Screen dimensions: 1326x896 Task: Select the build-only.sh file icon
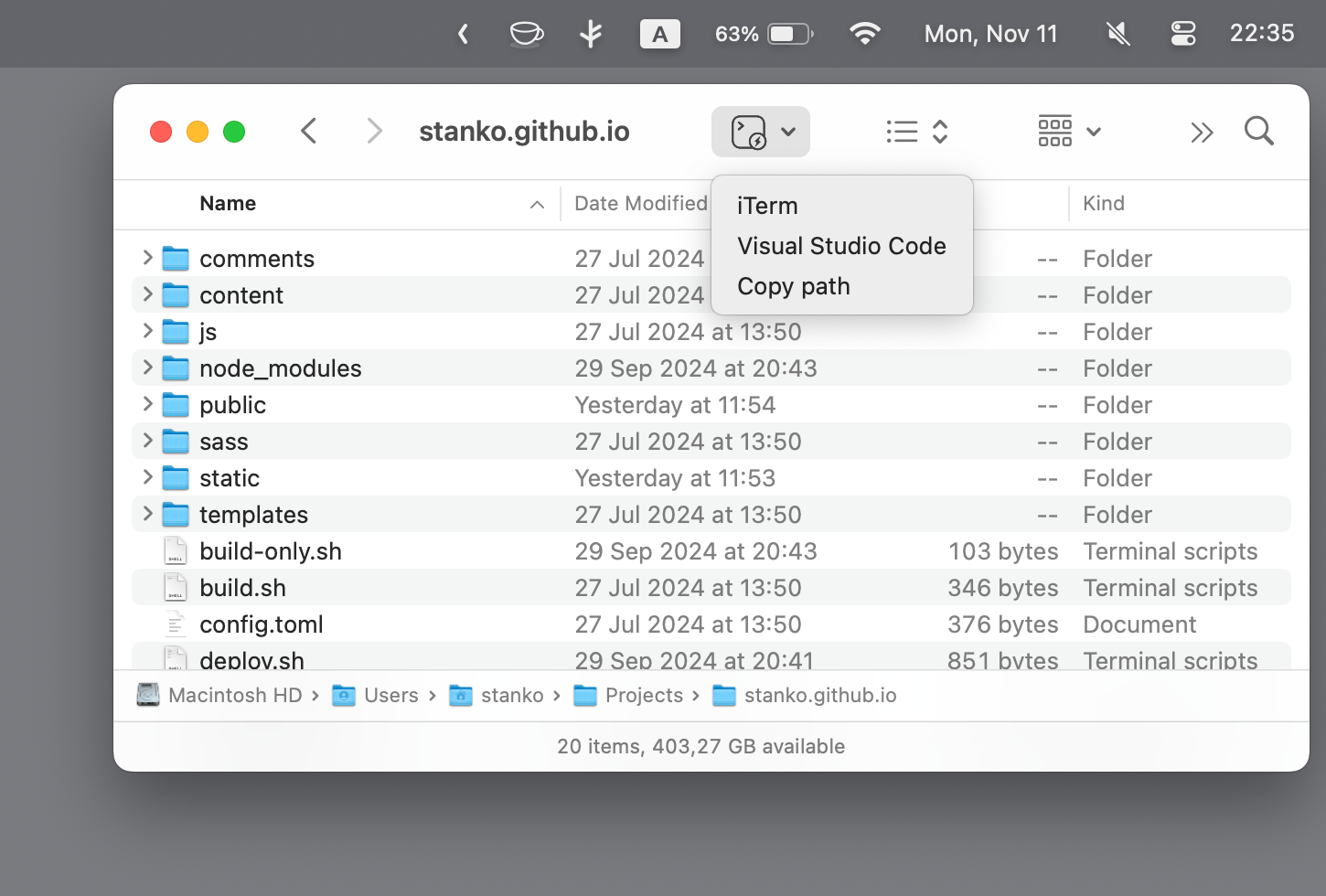[x=176, y=550]
